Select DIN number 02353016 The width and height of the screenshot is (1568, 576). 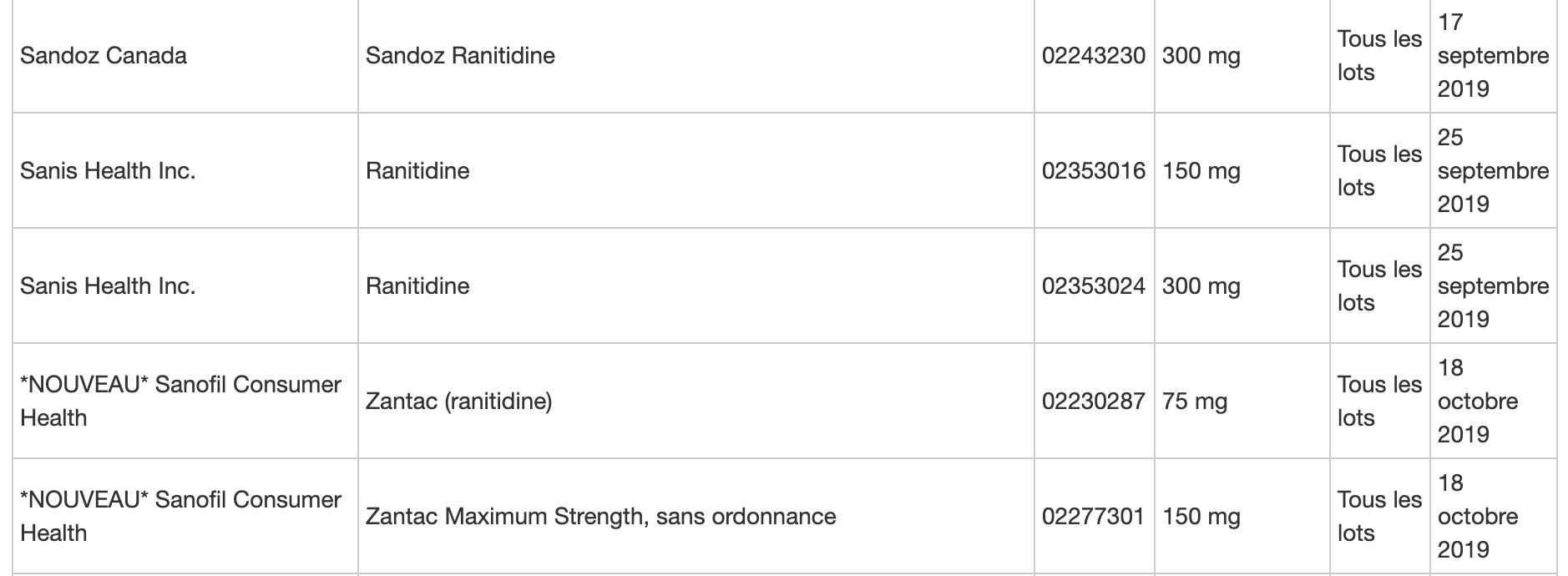(1094, 171)
